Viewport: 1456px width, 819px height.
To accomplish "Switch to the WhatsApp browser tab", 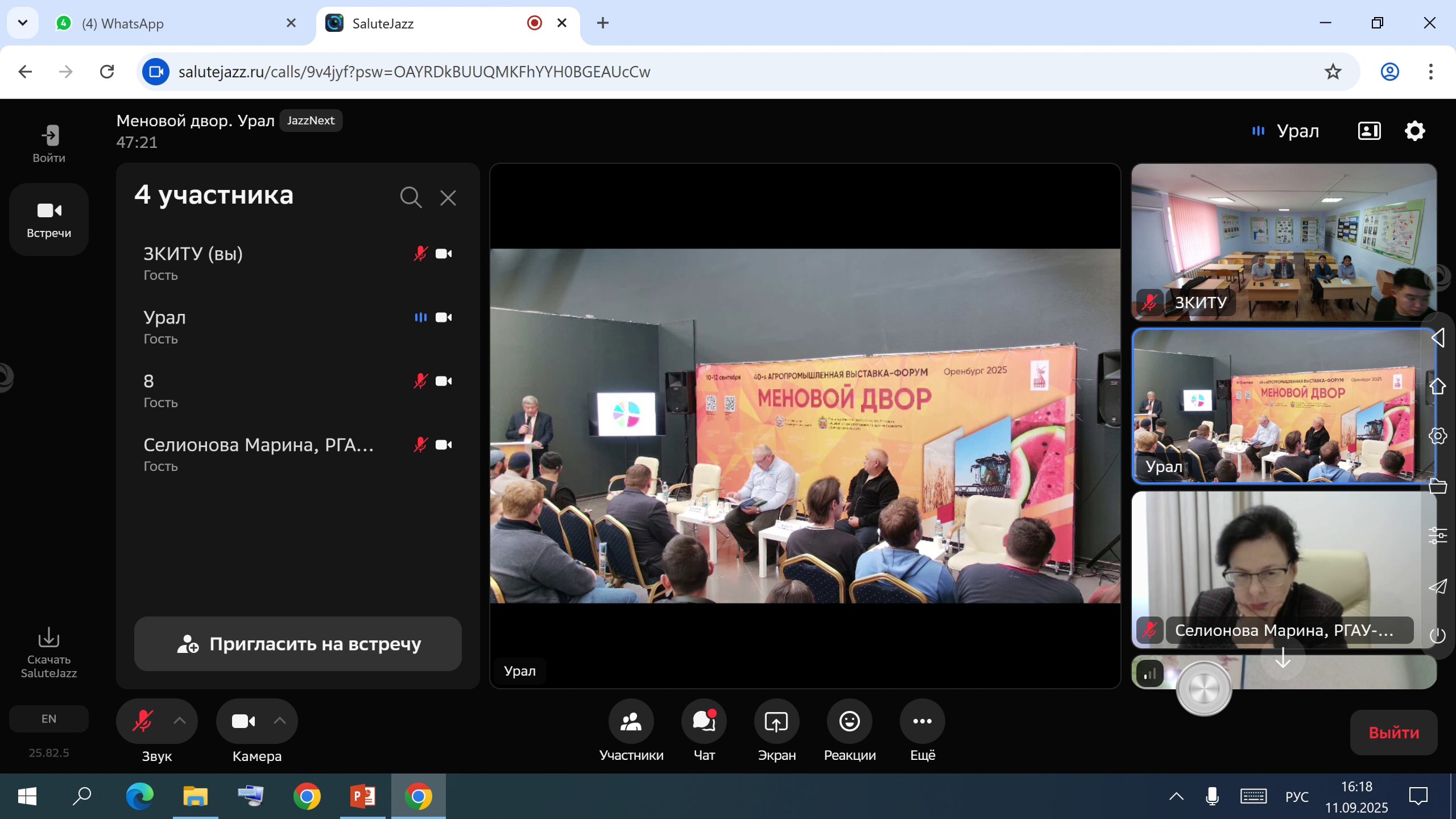I will (x=122, y=23).
